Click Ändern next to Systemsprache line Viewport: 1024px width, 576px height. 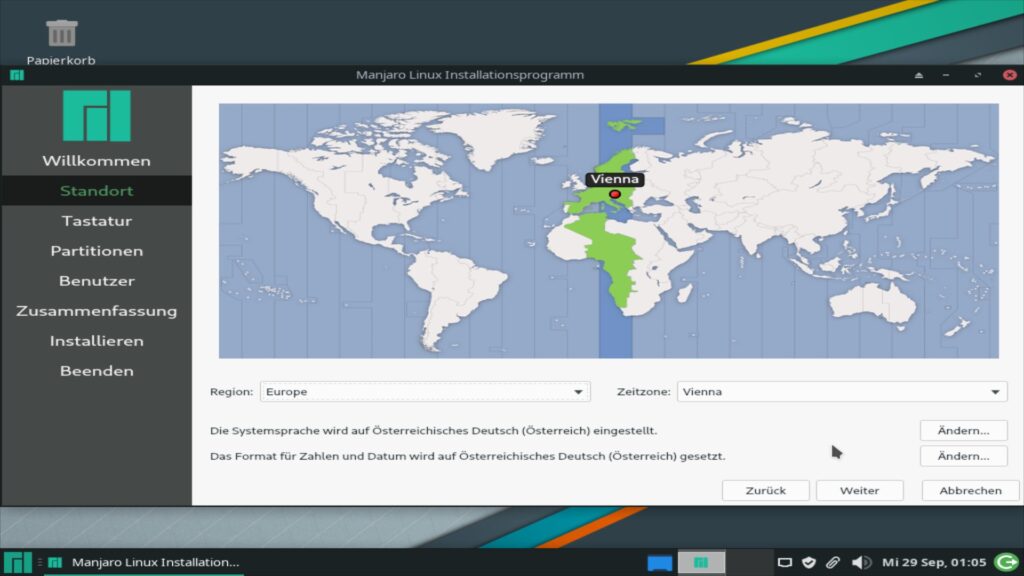click(x=963, y=430)
